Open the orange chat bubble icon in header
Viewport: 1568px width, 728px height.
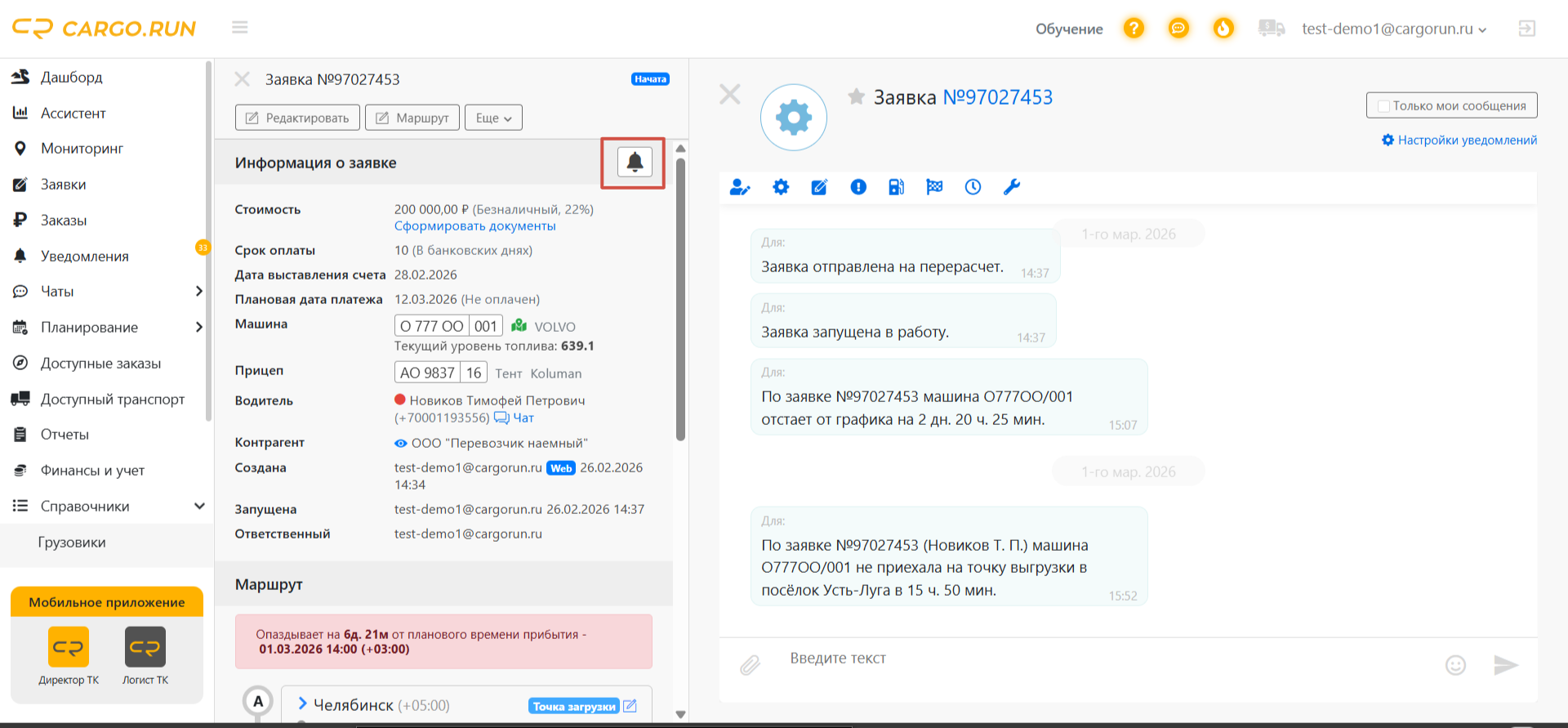[x=1178, y=29]
